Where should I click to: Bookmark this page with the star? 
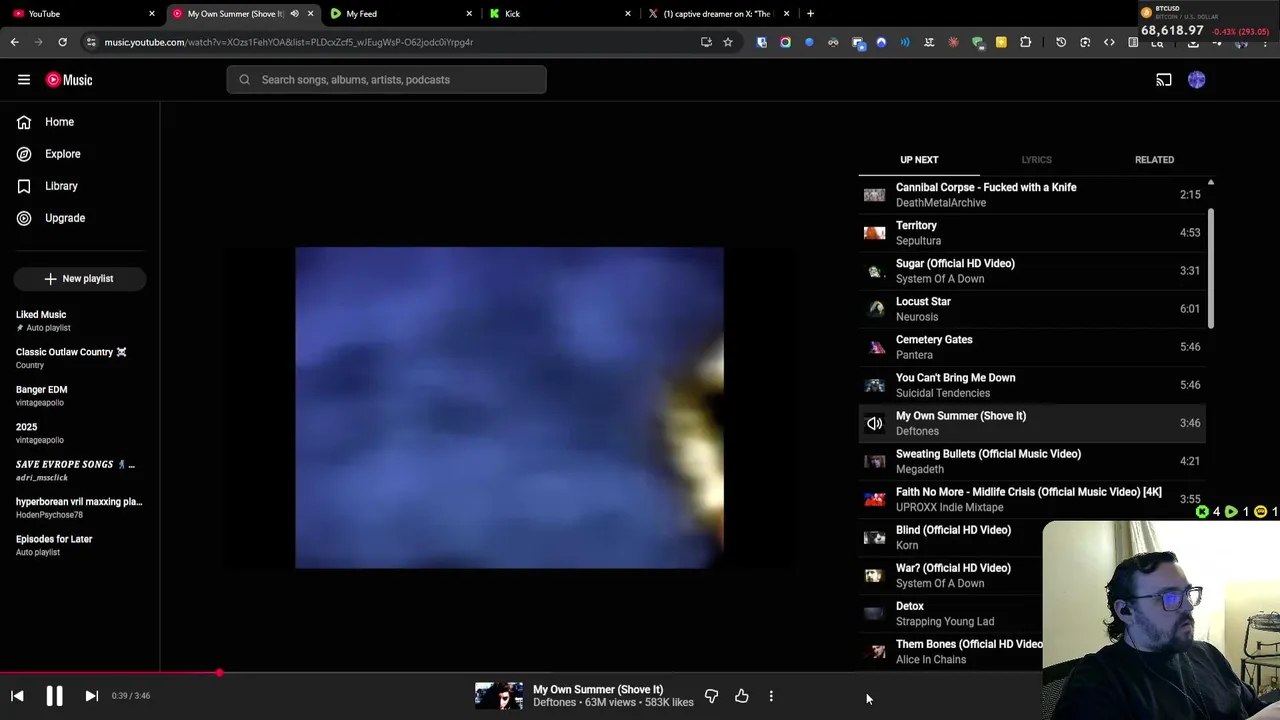(728, 42)
